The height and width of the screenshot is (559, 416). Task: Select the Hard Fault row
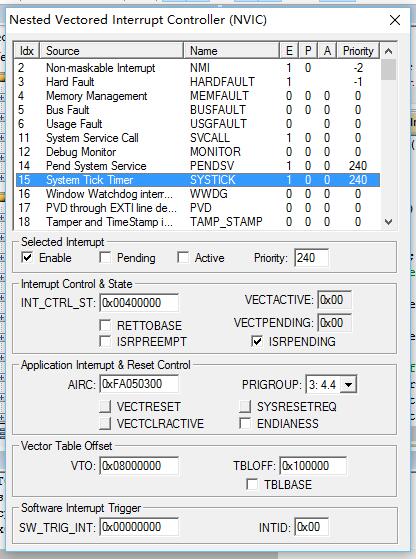[x=198, y=82]
